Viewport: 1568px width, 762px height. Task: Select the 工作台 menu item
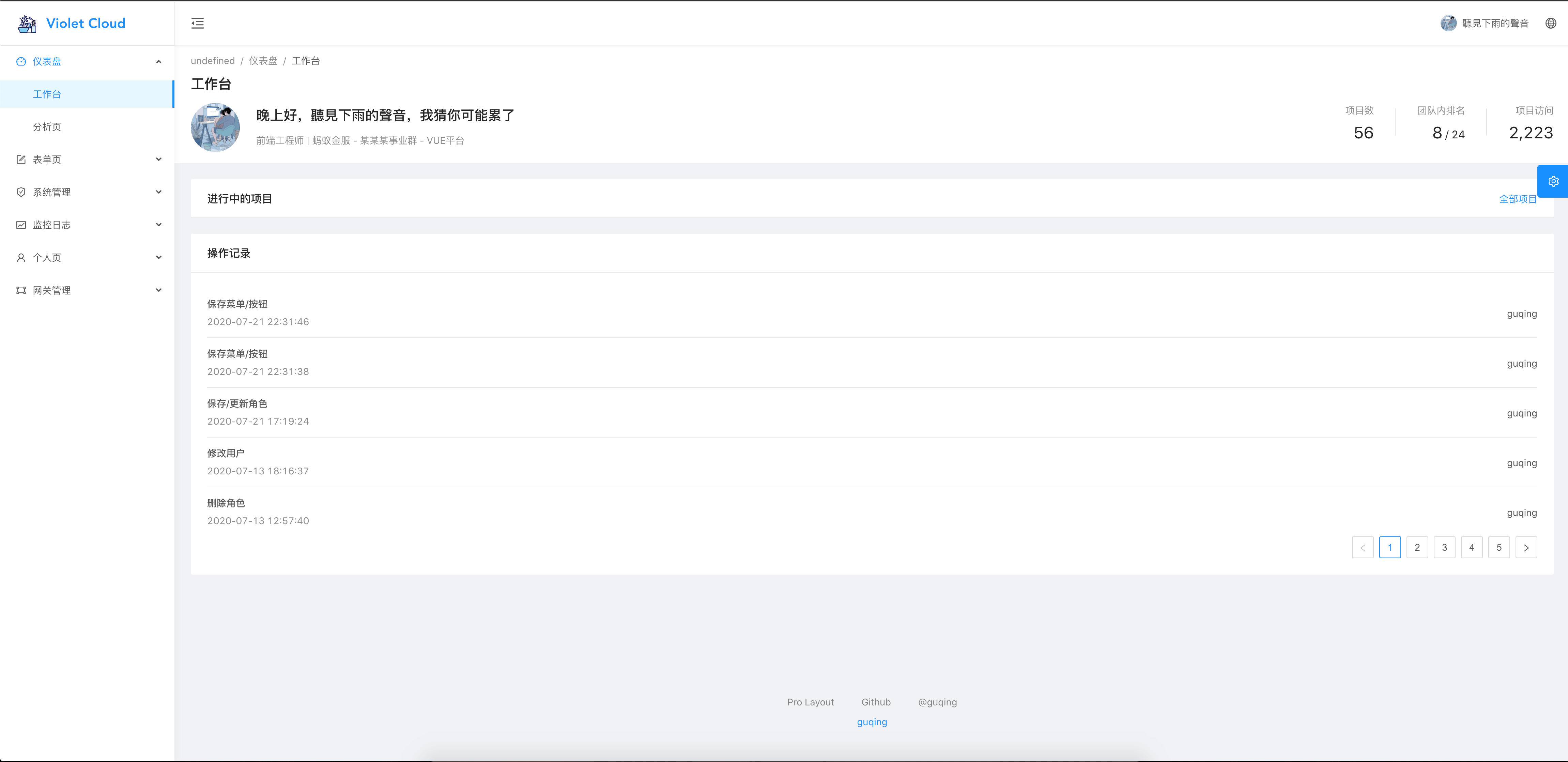click(47, 94)
